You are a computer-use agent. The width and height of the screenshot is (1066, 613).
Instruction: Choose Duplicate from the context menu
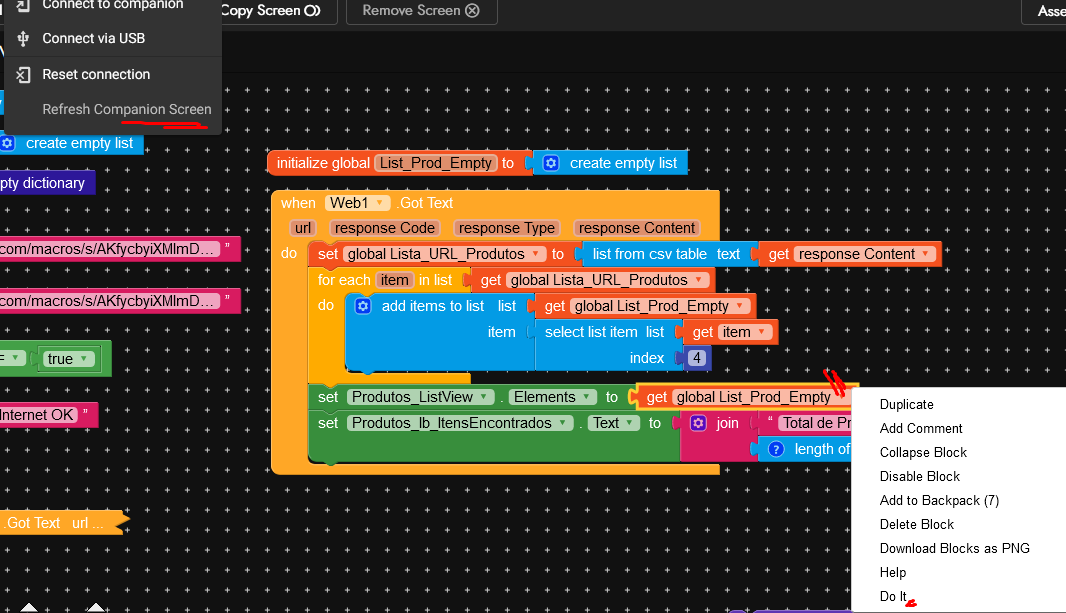906,404
